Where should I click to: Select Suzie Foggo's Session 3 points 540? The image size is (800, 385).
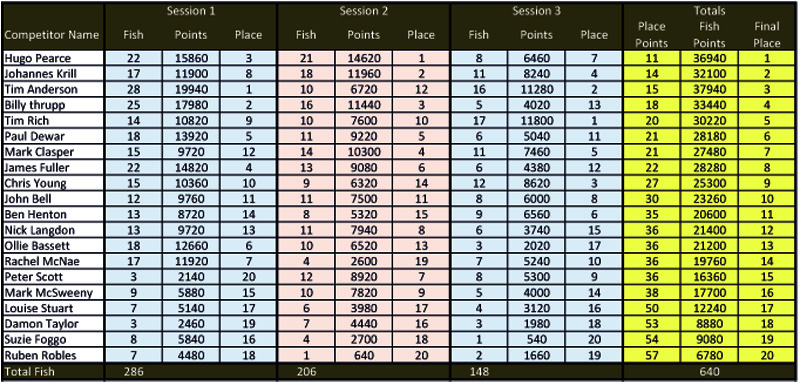point(536,340)
